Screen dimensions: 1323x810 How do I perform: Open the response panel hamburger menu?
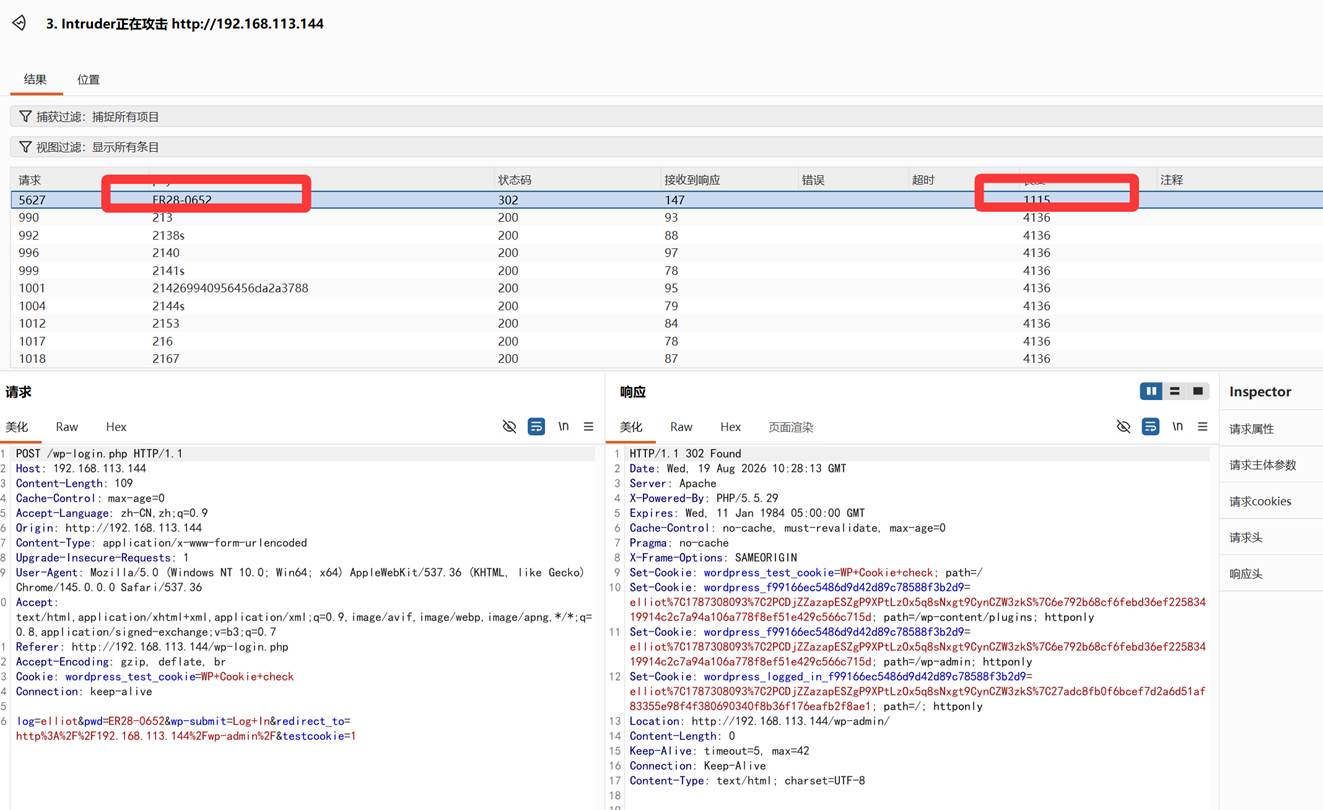(x=1202, y=427)
